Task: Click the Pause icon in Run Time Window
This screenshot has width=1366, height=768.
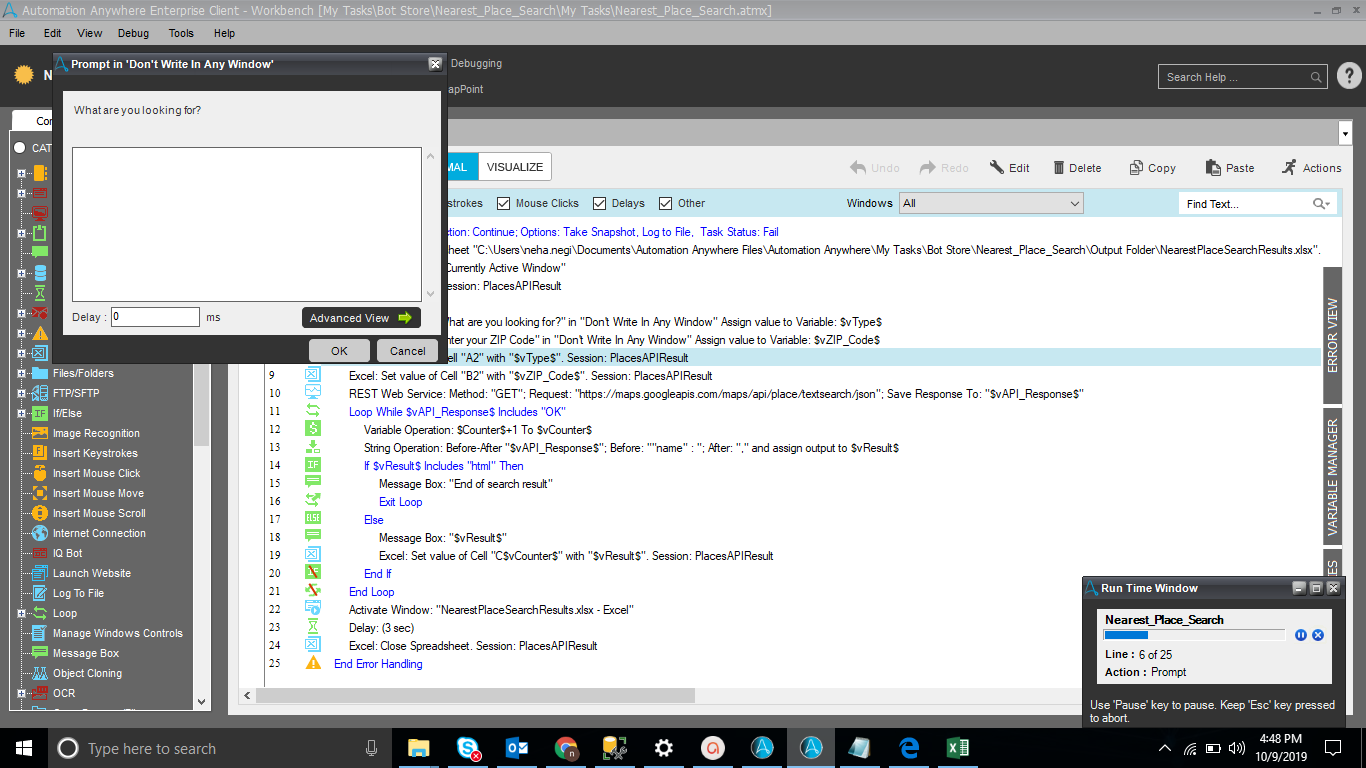Action: point(1301,635)
